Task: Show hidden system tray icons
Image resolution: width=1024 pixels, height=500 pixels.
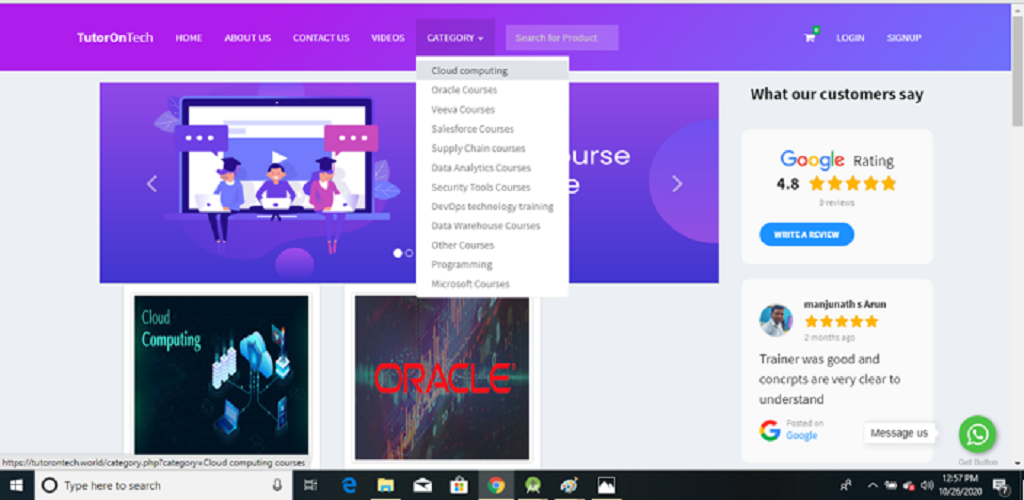Action: click(872, 485)
